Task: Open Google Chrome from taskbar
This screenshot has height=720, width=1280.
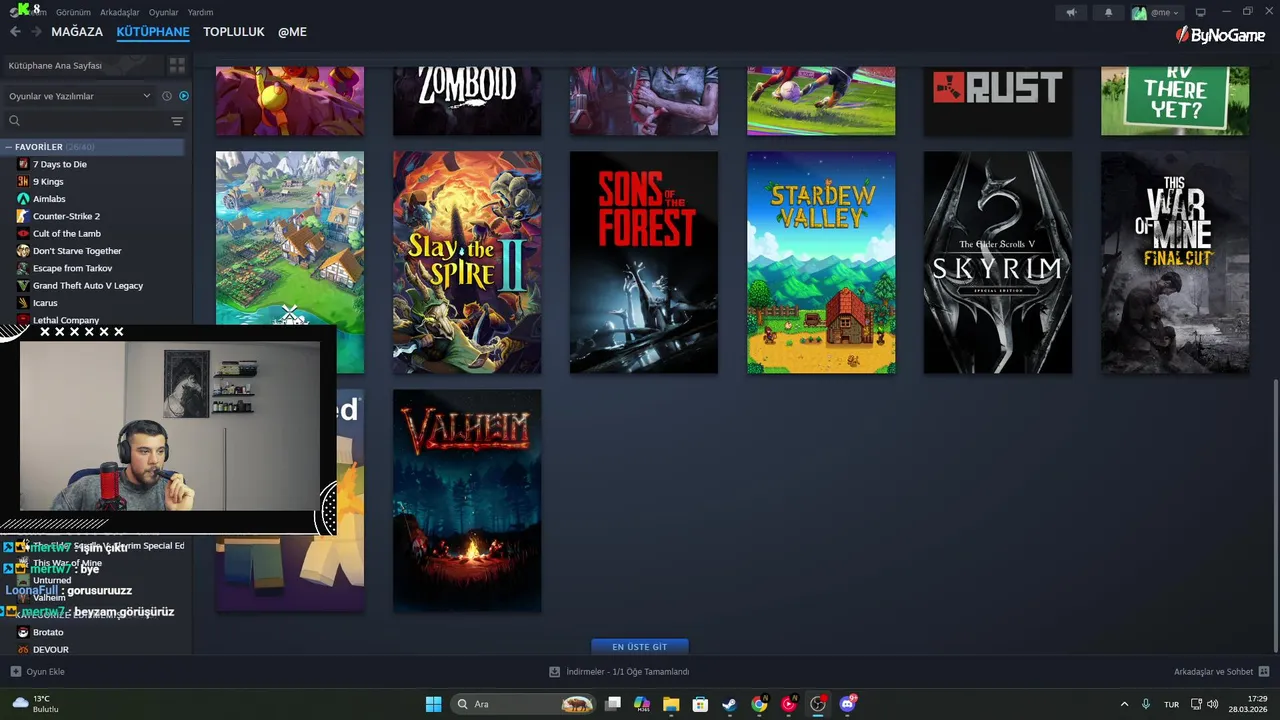Action: click(x=759, y=704)
